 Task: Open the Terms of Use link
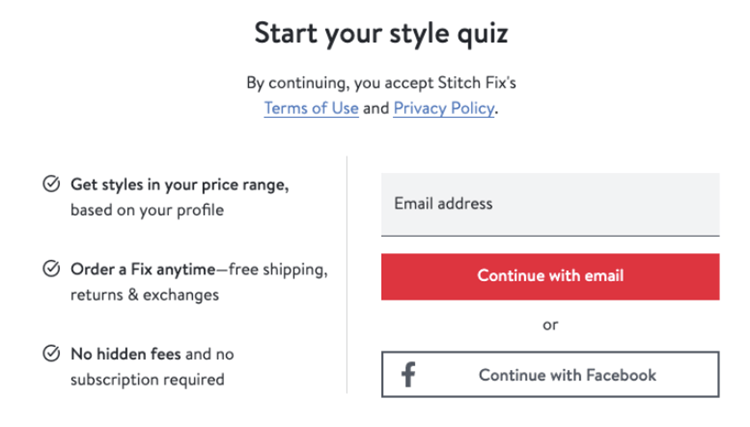[x=311, y=108]
